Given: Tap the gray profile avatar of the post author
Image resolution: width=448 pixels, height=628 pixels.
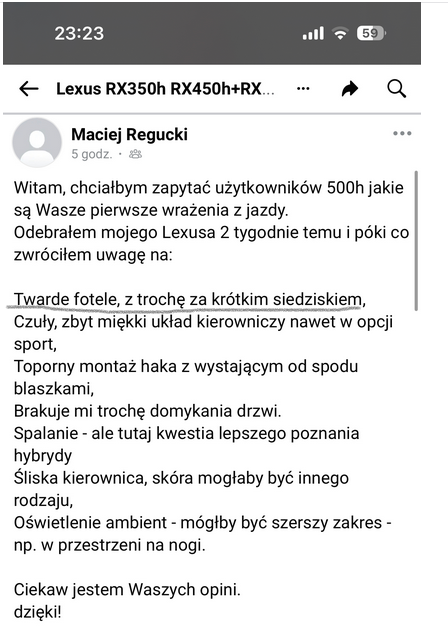Looking at the screenshot, I should (x=37, y=142).
